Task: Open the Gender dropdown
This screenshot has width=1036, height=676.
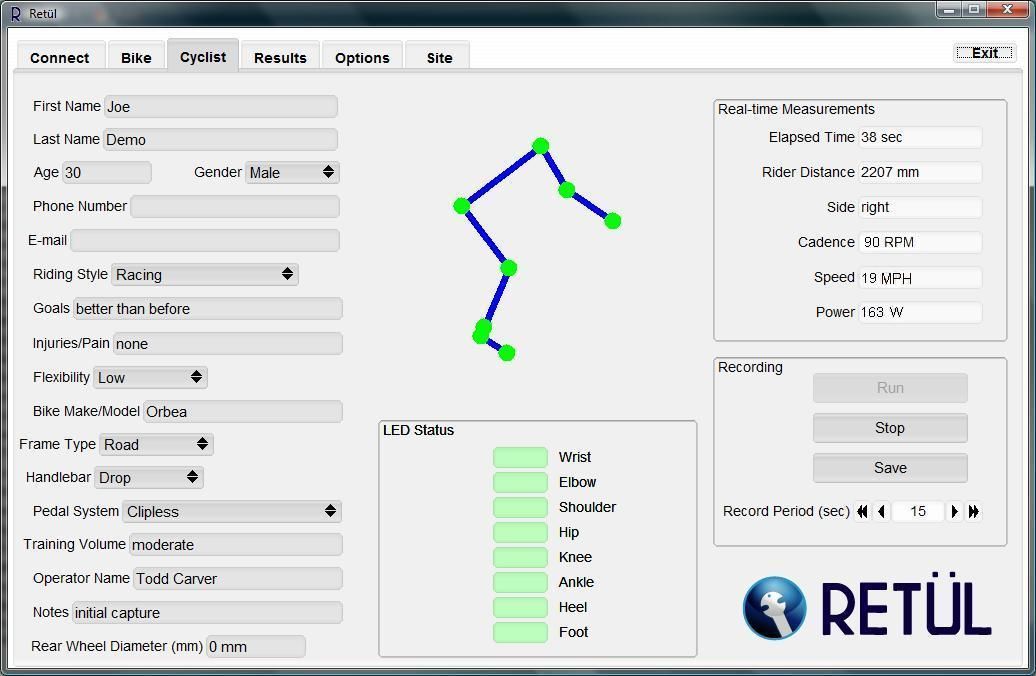Action: click(x=292, y=172)
